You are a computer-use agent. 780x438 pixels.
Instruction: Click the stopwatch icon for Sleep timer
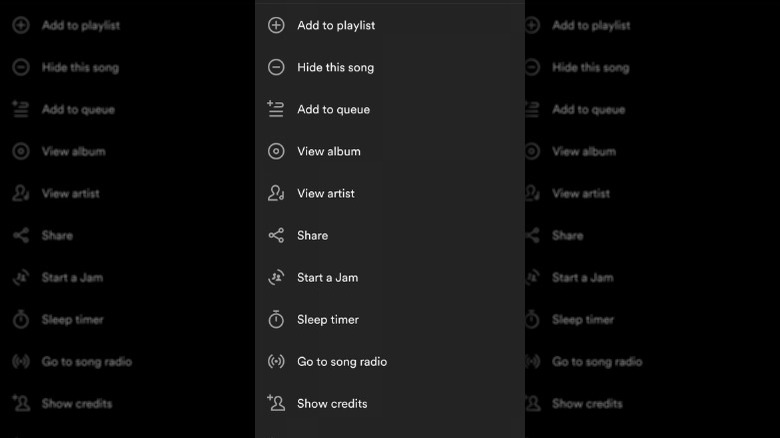276,319
